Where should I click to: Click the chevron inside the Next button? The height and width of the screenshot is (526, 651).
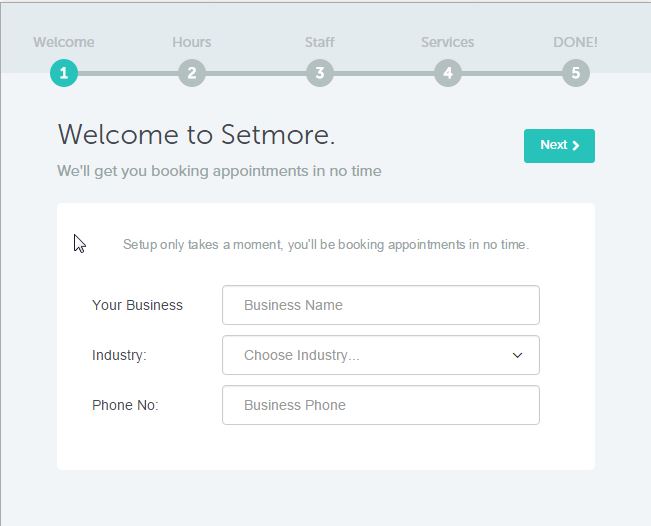click(575, 145)
